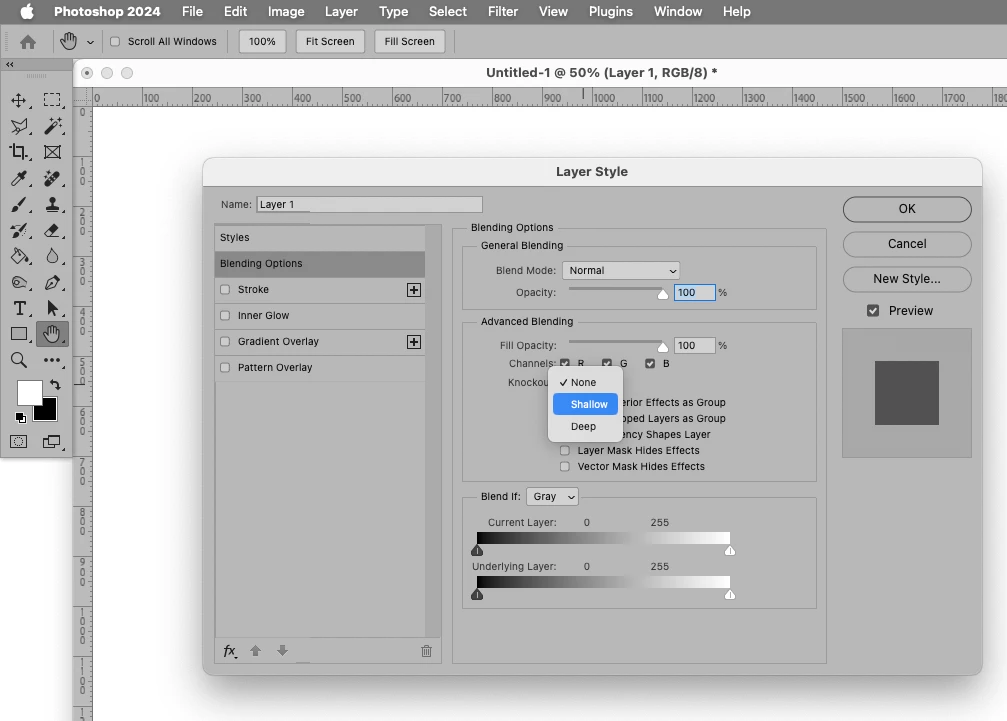The width and height of the screenshot is (1007, 721).
Task: Open the Blend If Gray dropdown
Action: point(552,497)
